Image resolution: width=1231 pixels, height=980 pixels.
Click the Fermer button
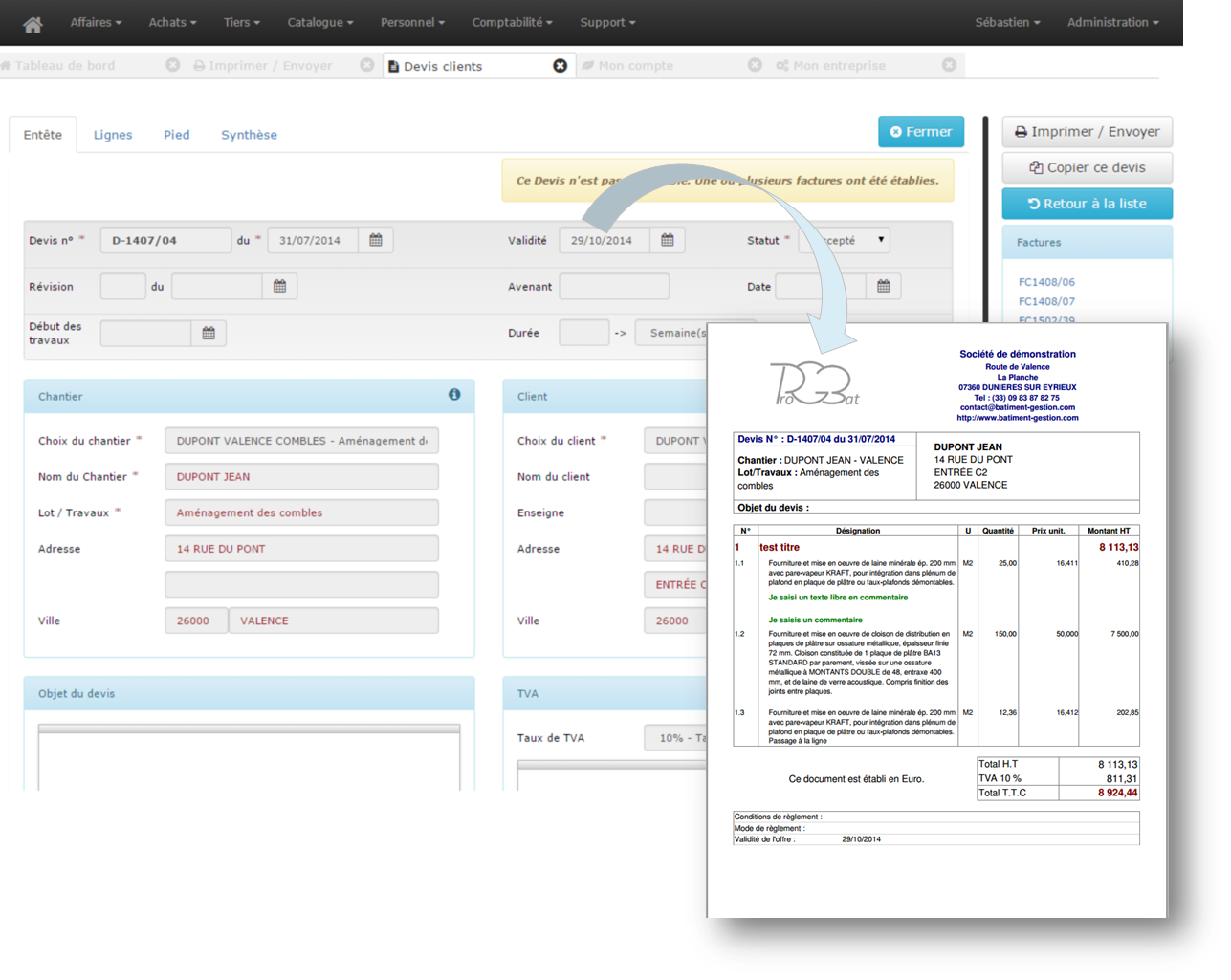click(x=921, y=132)
